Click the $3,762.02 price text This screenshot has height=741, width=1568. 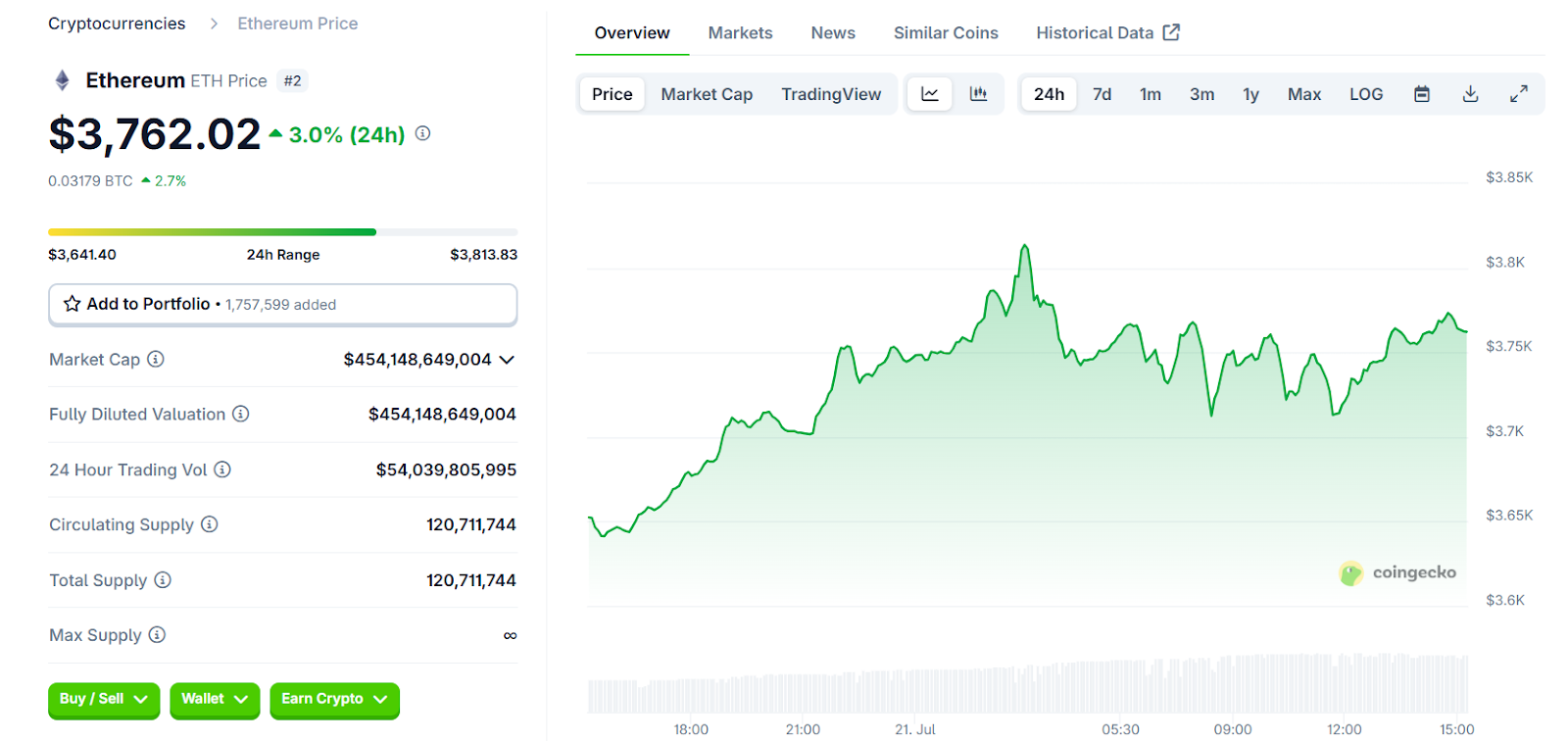155,134
